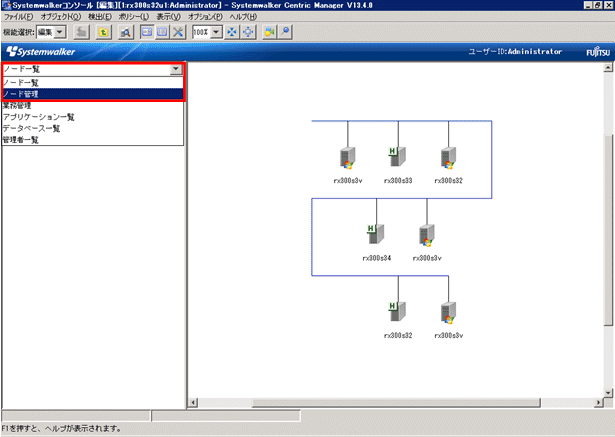Click the FUJITSU logo in the banner

pyautogui.click(x=598, y=52)
